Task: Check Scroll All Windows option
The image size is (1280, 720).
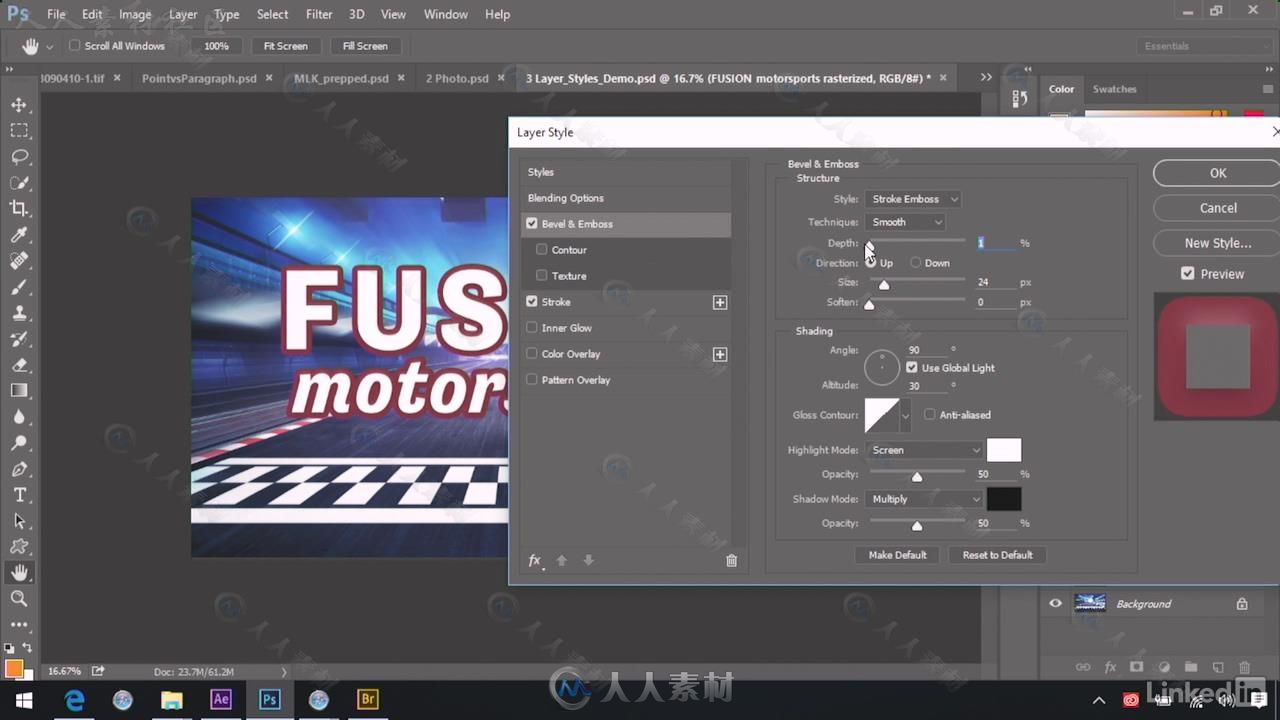Action: click(x=75, y=46)
